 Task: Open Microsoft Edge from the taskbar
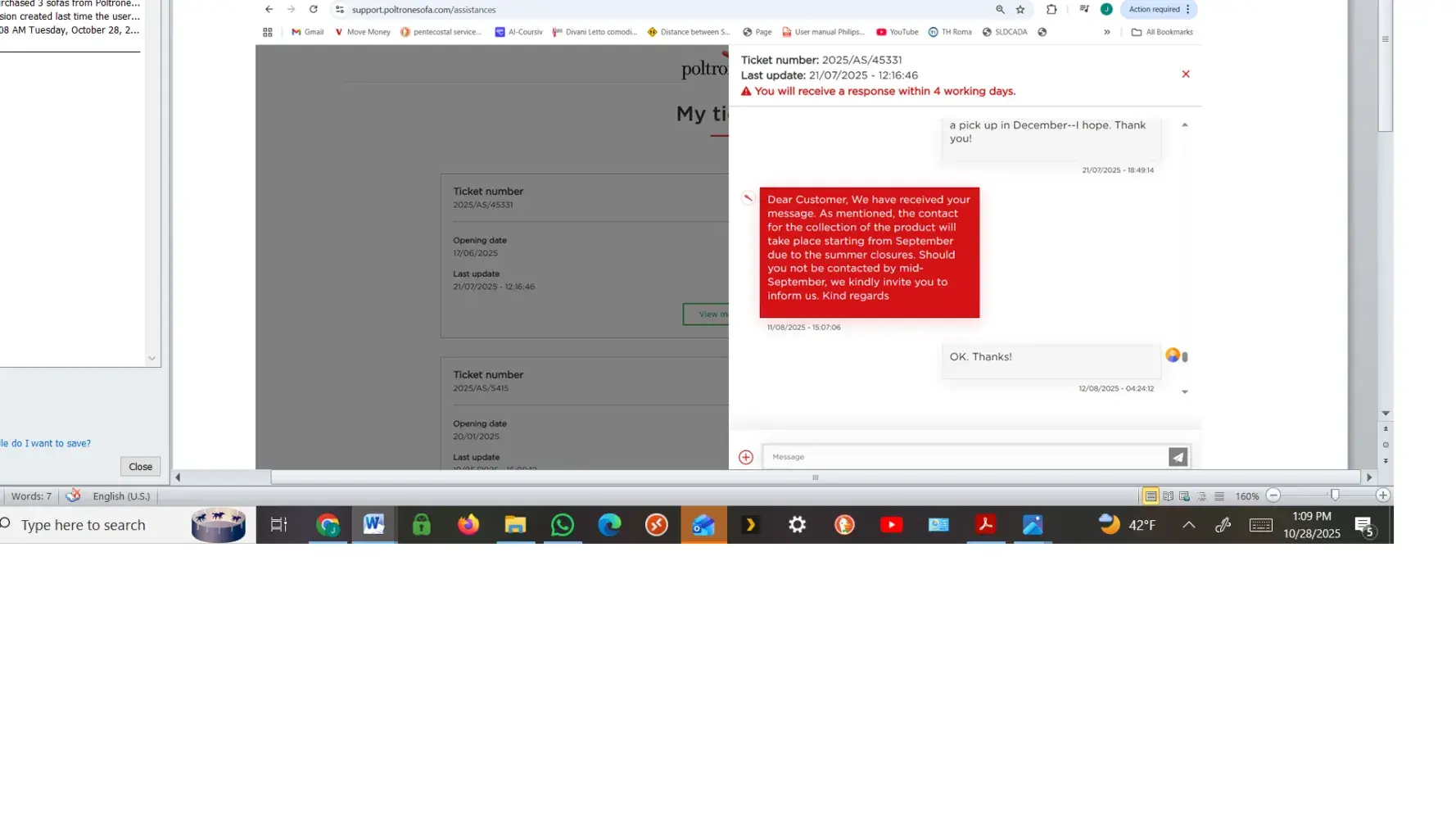609,525
